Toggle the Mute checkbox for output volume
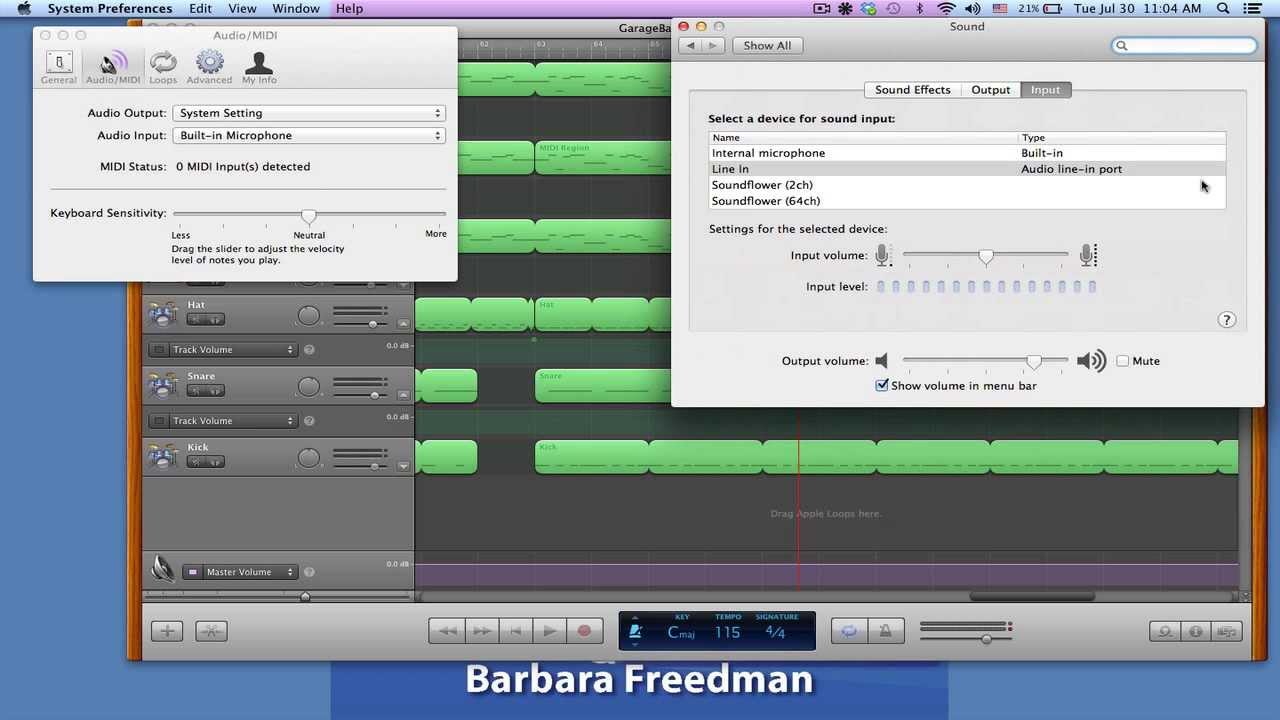The height and width of the screenshot is (720, 1280). [1122, 361]
